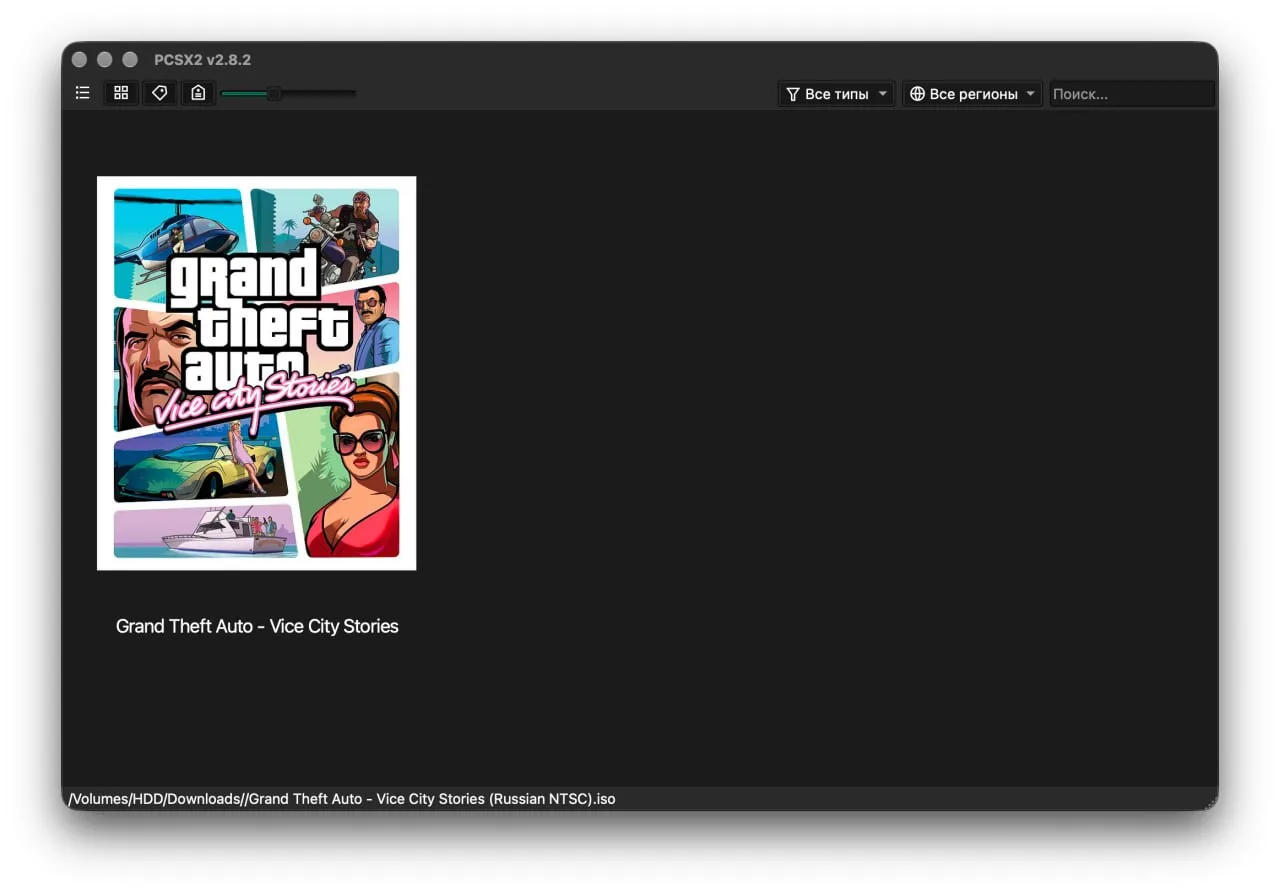Open the 'Все регионы' region dropdown
1280x892 pixels.
(x=972, y=94)
